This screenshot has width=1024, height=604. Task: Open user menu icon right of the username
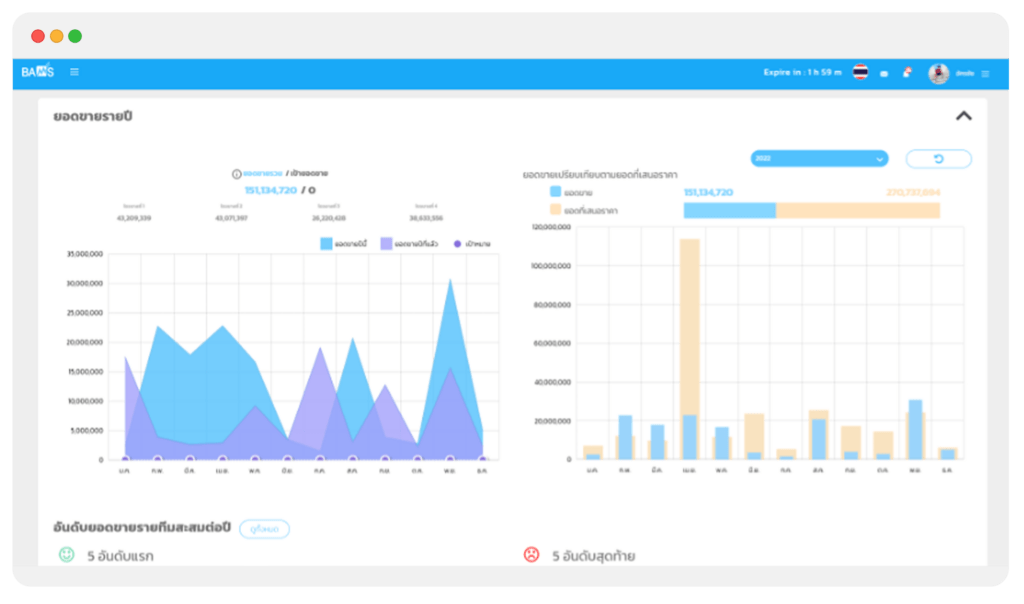985,74
